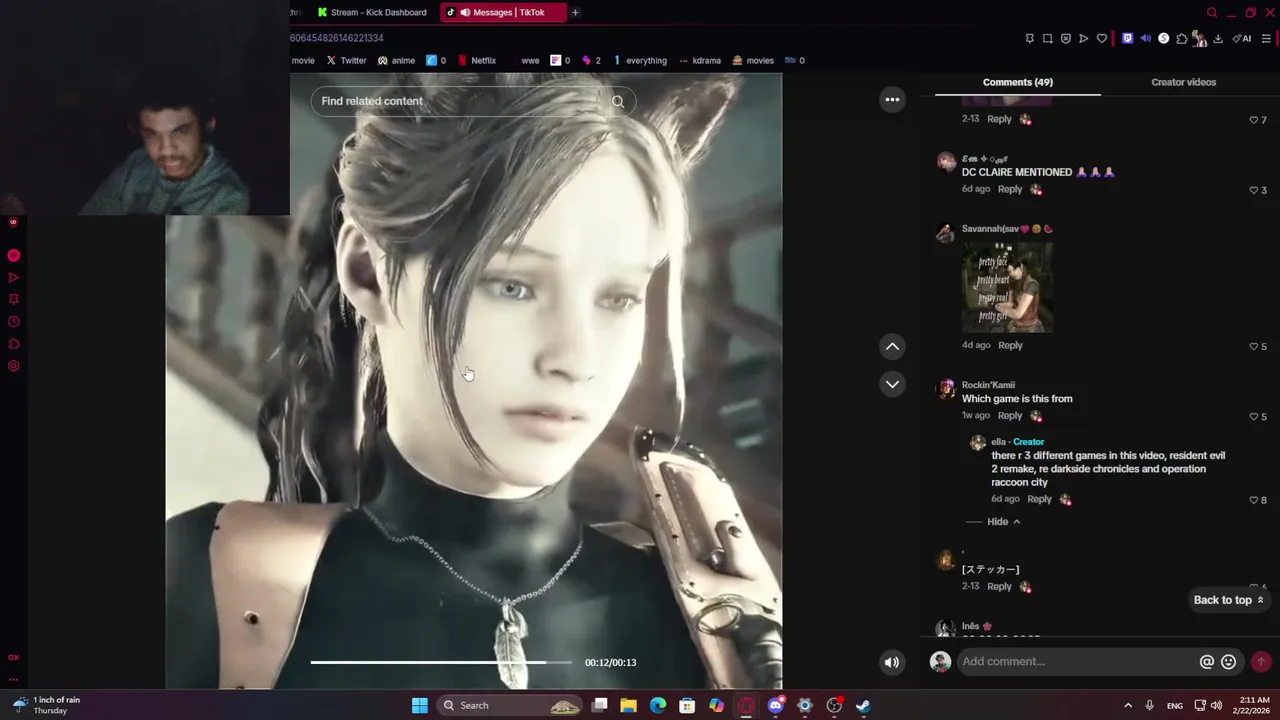Click the toolbar send flow arrow icon

click(x=1083, y=39)
